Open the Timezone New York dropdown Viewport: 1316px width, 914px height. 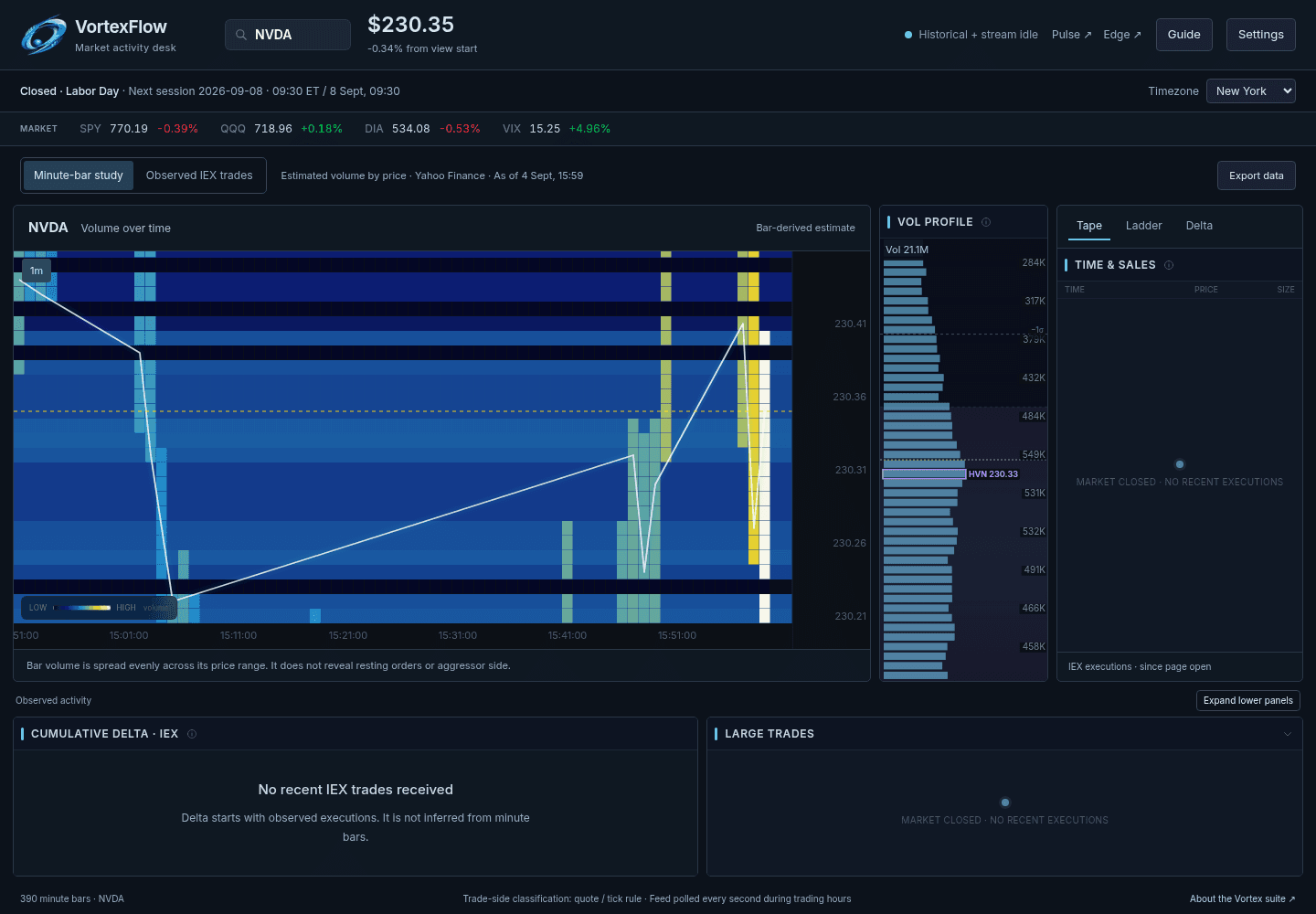(x=1251, y=91)
